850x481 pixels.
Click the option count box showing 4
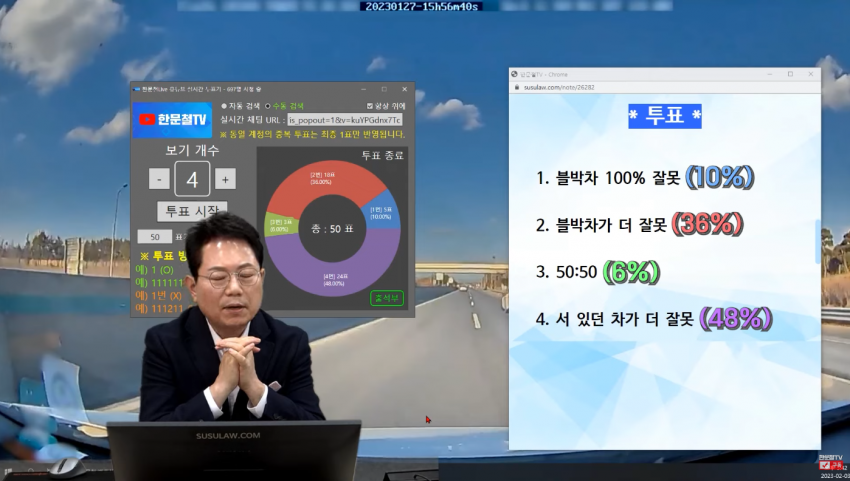pyautogui.click(x=192, y=179)
